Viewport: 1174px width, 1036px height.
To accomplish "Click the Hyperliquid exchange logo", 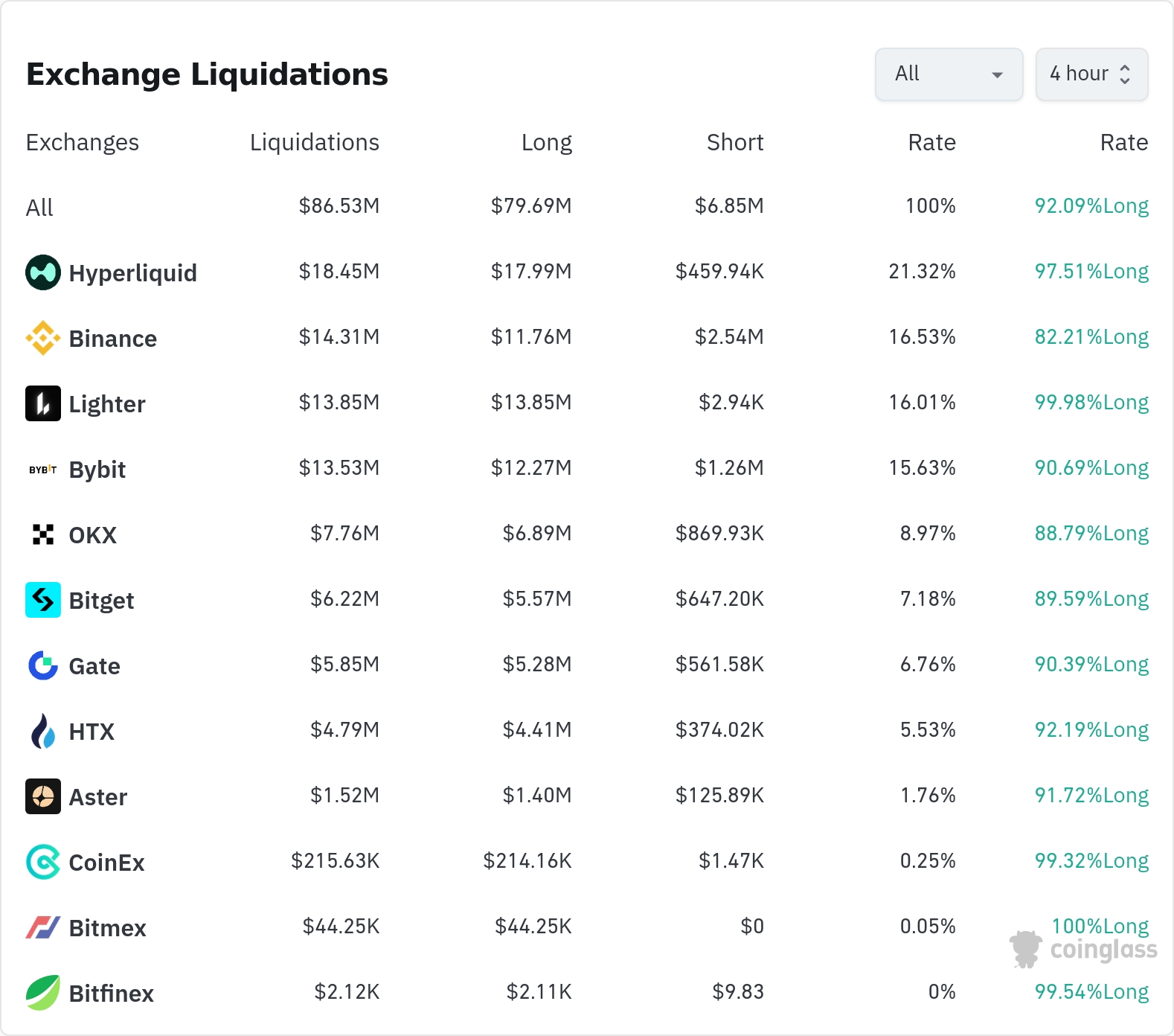I will click(x=43, y=272).
